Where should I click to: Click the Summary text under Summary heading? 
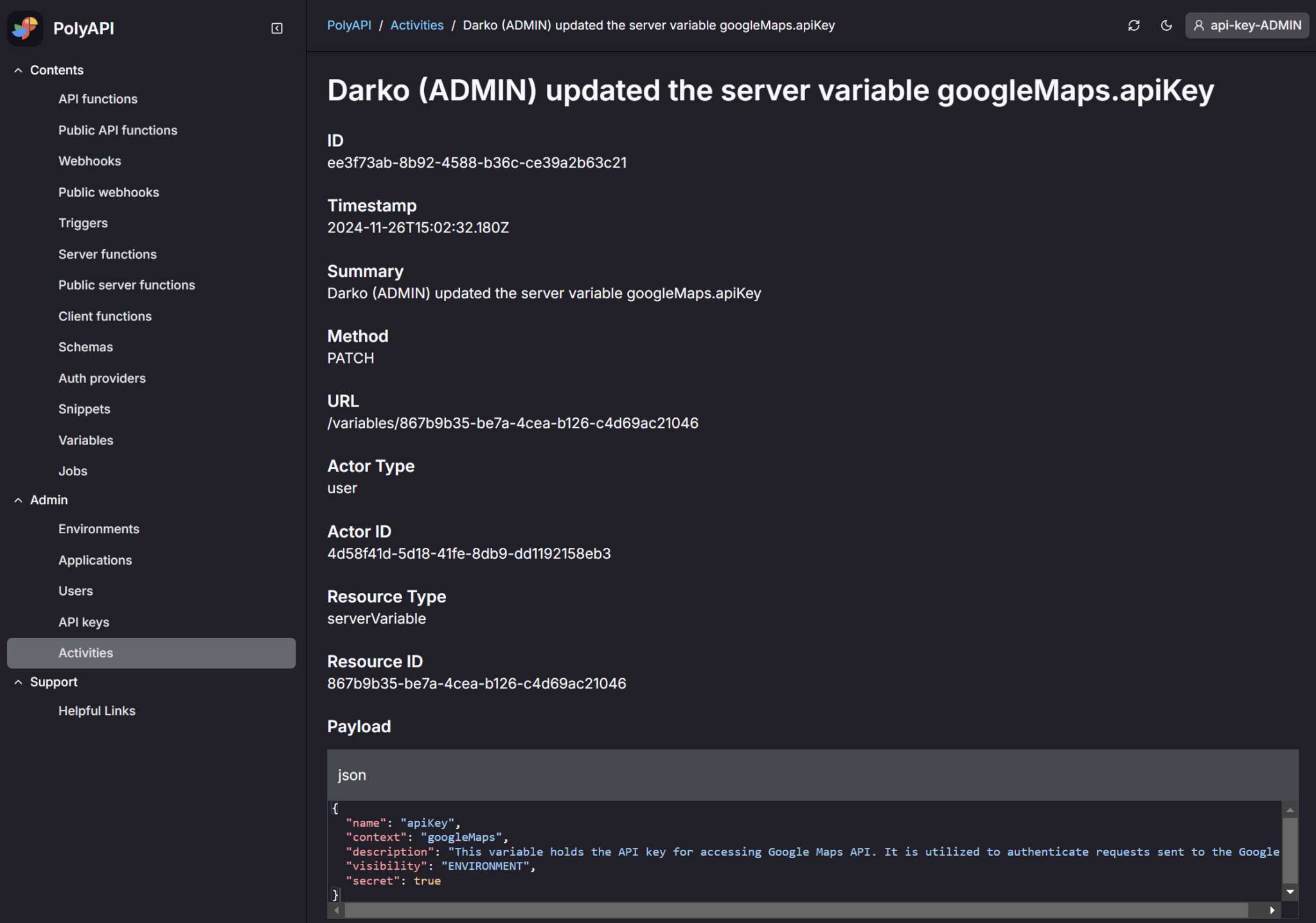pyautogui.click(x=544, y=293)
